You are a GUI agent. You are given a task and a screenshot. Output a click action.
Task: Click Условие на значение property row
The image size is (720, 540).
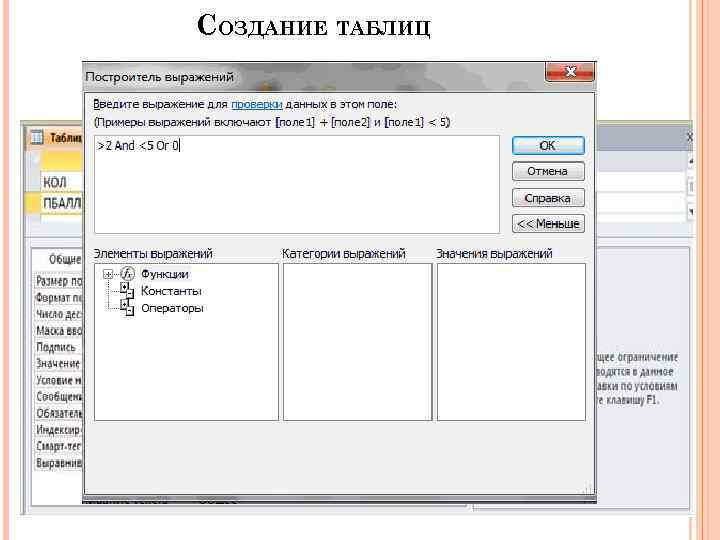[58, 380]
